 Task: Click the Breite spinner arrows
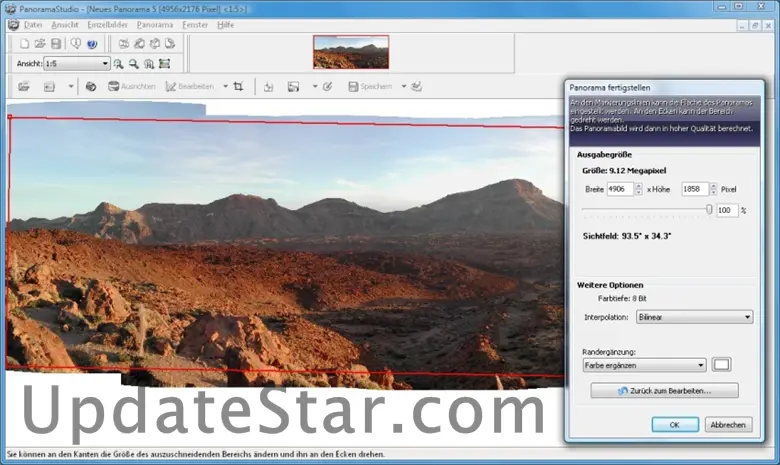(x=638, y=189)
